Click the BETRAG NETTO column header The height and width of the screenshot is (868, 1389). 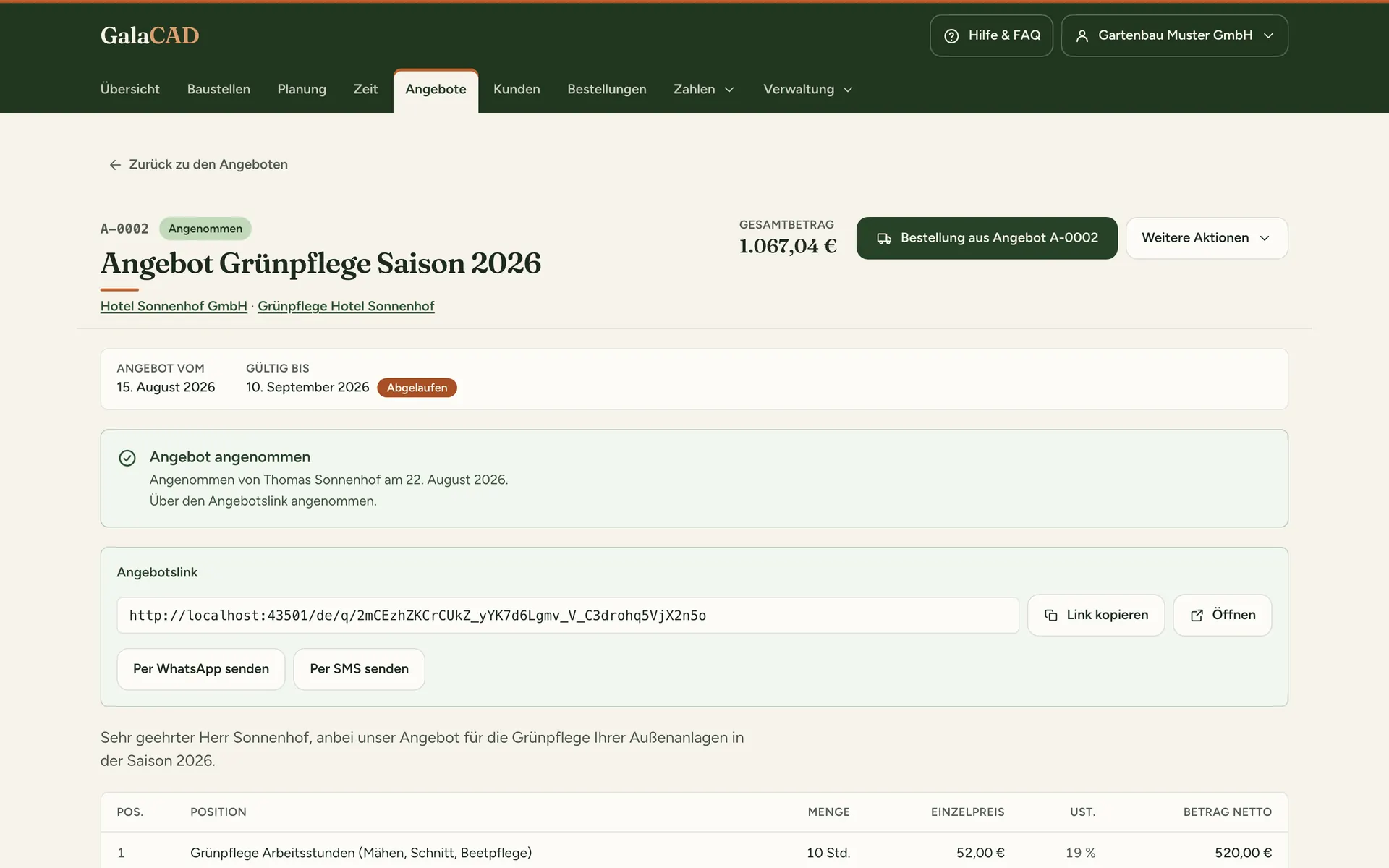(x=1227, y=812)
